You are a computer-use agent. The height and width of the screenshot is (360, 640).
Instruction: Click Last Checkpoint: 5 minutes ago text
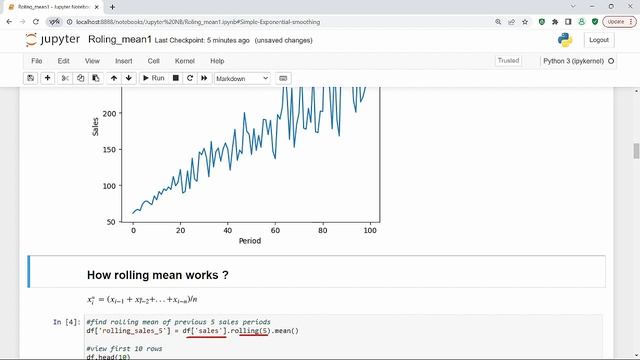[202, 40]
